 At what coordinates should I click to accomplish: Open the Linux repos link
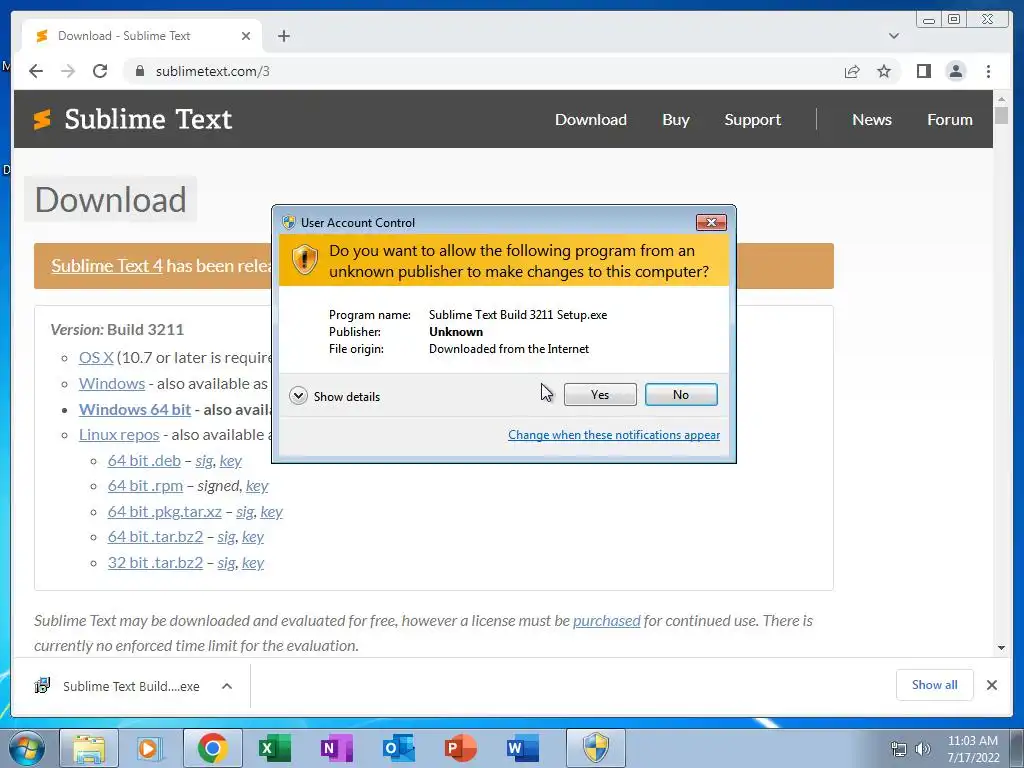(119, 435)
